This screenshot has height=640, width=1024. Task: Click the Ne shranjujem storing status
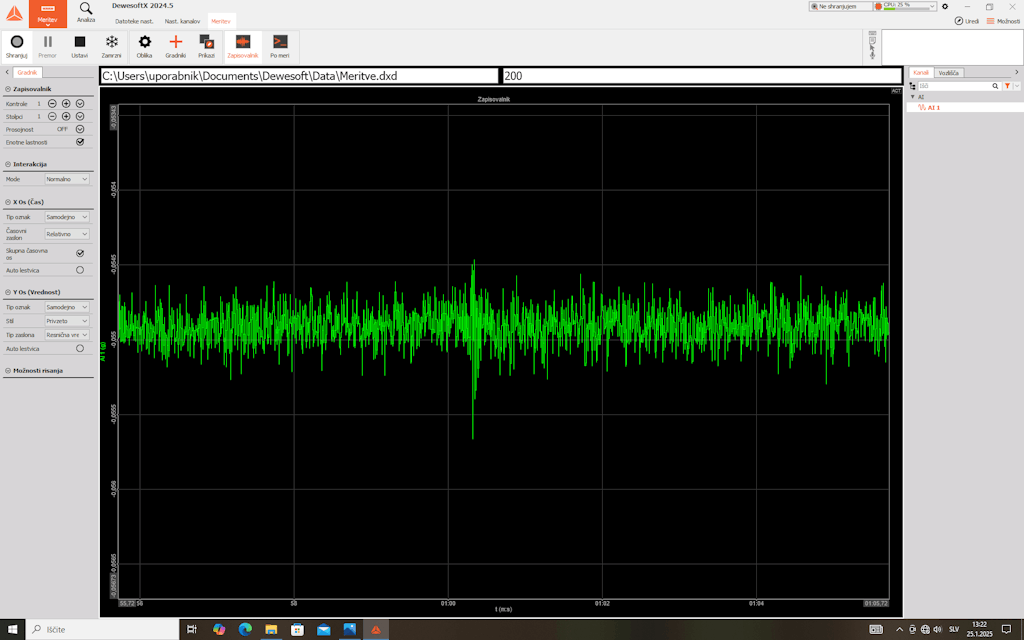840,6
